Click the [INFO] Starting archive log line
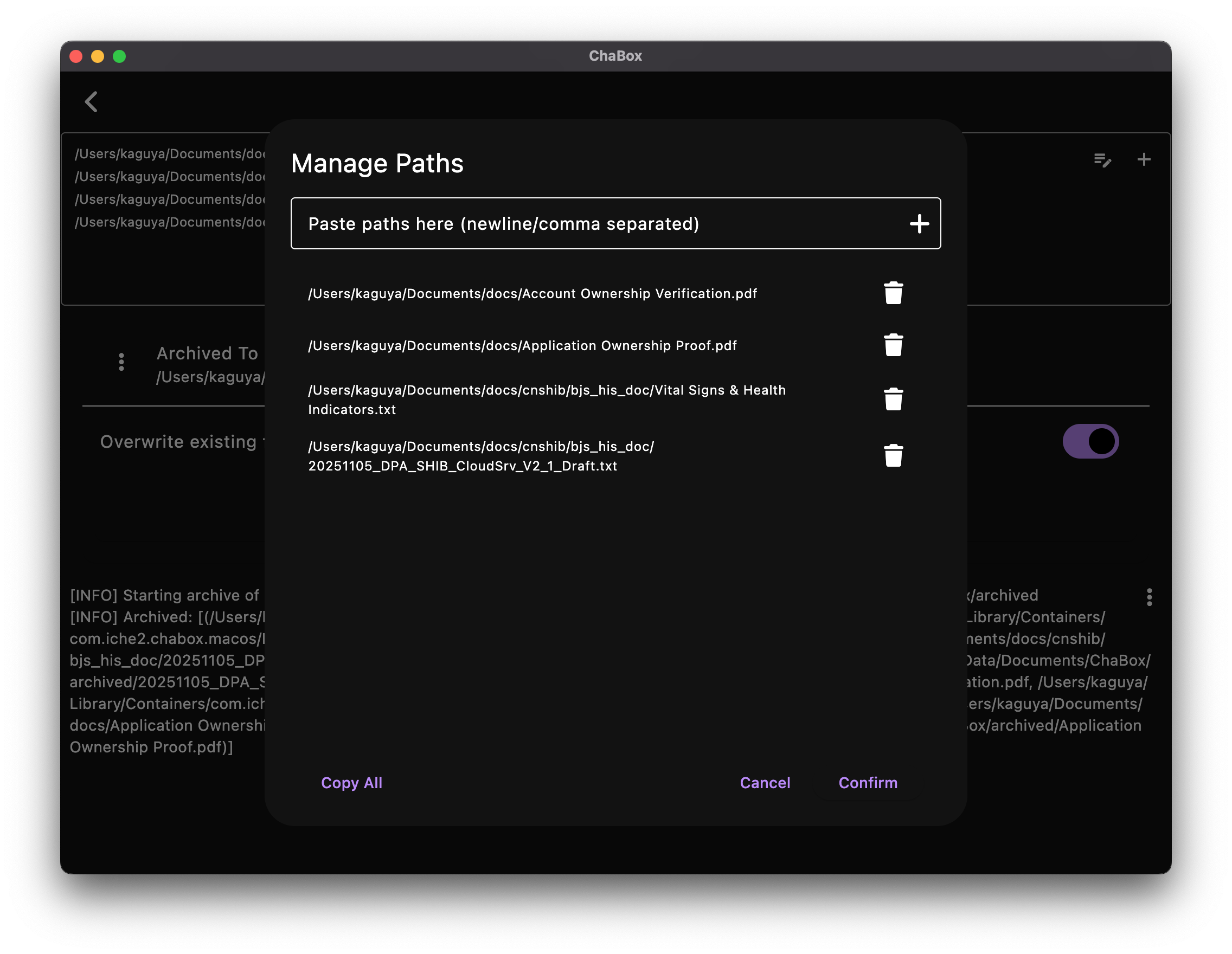 pos(165,595)
